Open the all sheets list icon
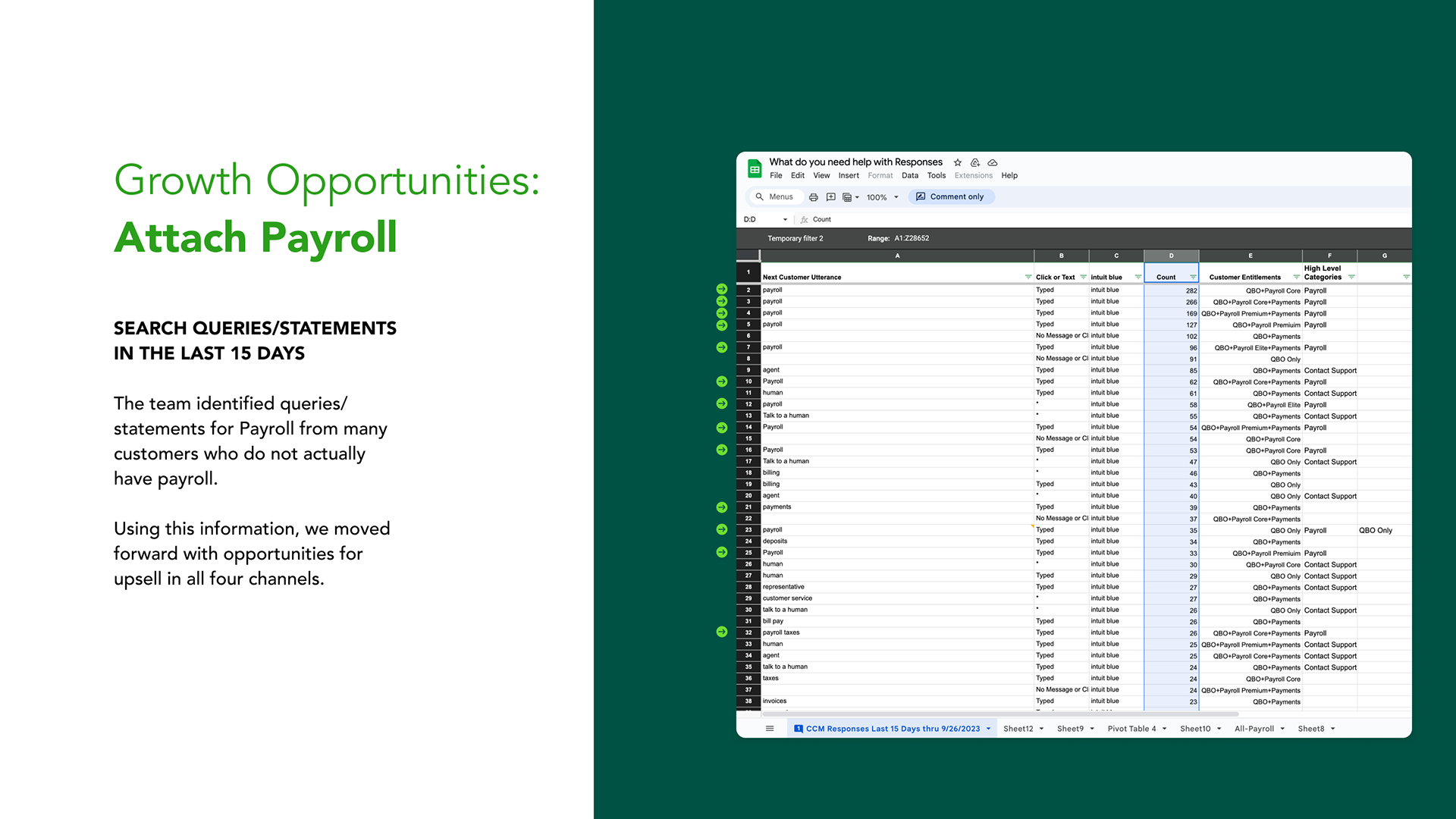1456x819 pixels. tap(770, 729)
